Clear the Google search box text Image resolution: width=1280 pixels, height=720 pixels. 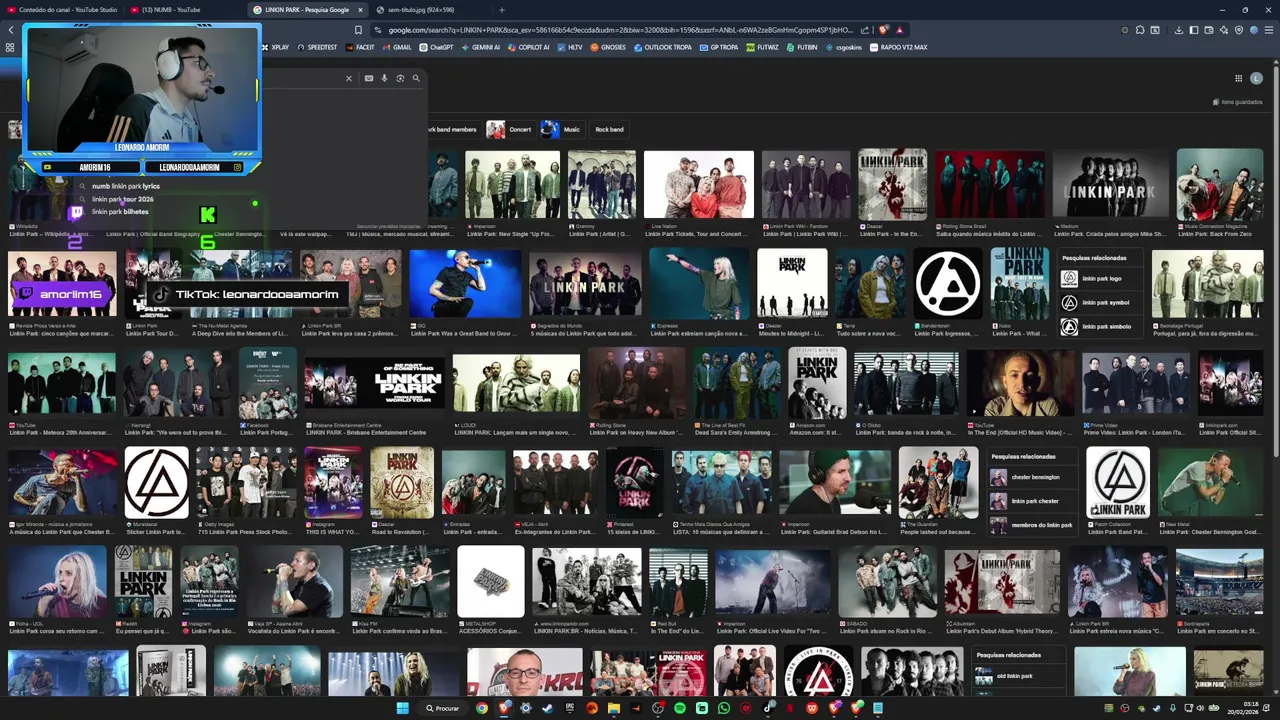coord(349,78)
